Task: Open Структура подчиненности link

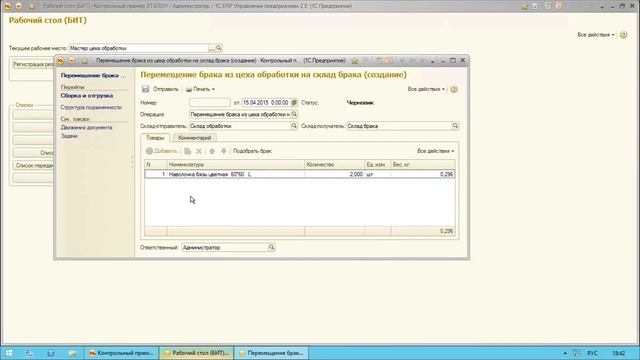Action: coord(91,107)
